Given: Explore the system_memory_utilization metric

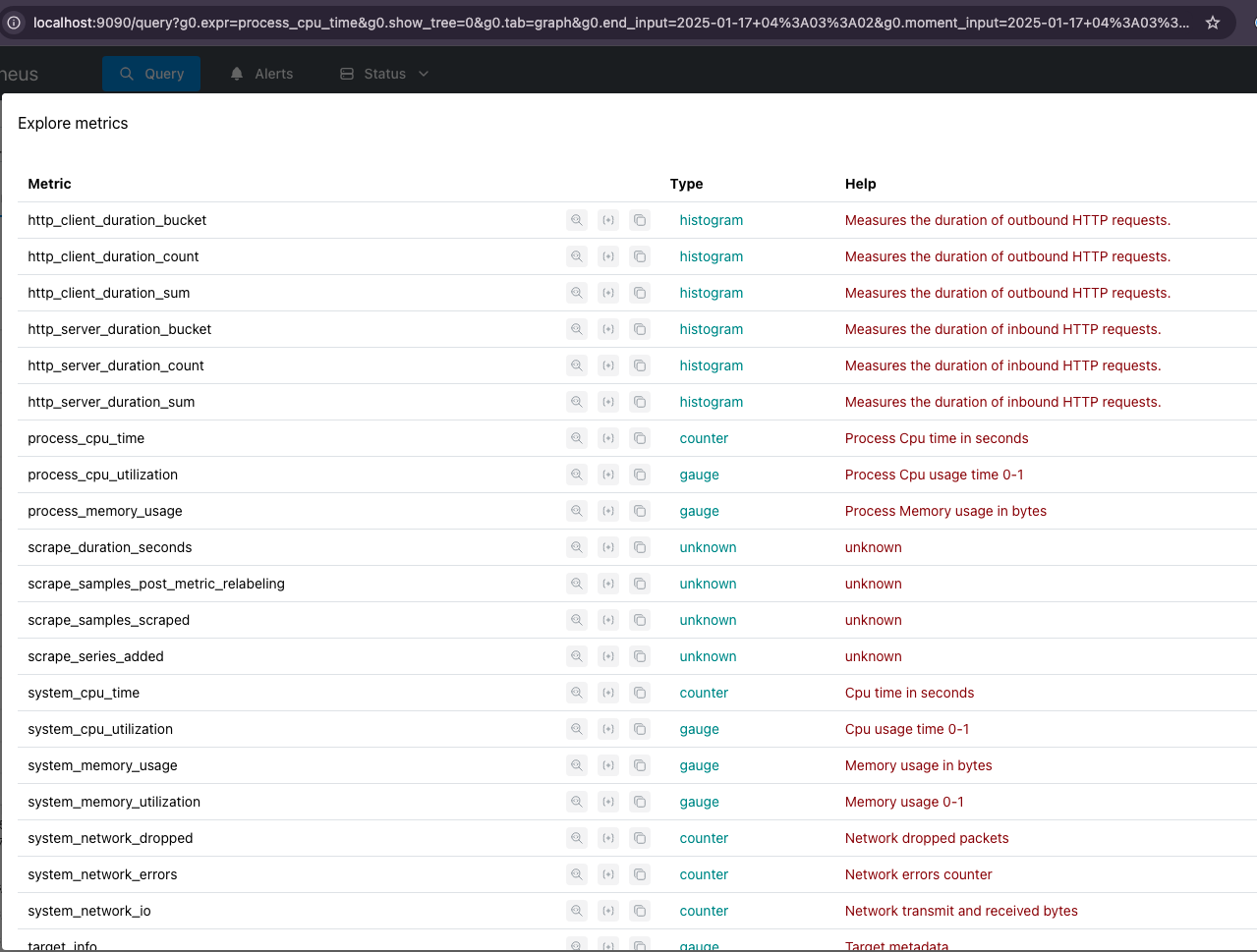Looking at the screenshot, I should [577, 802].
